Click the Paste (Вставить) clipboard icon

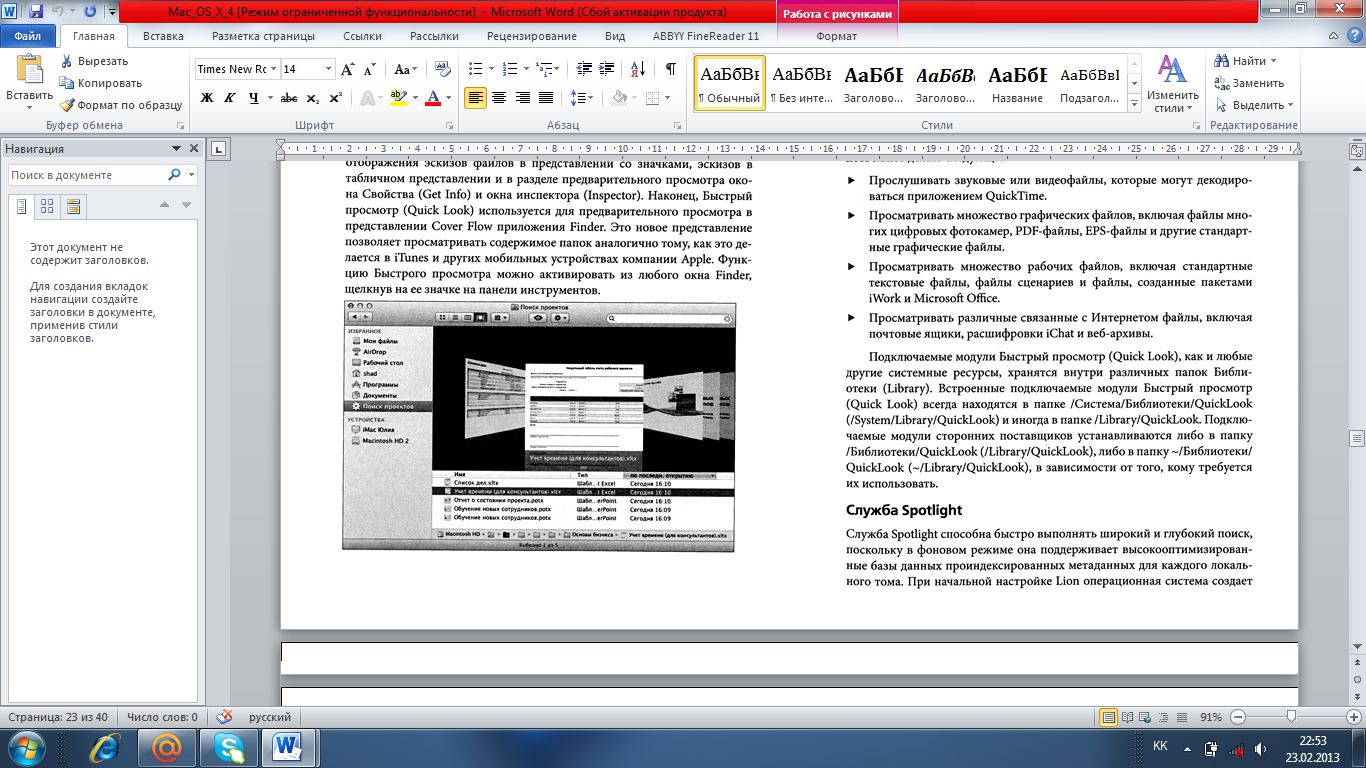pyautogui.click(x=29, y=69)
